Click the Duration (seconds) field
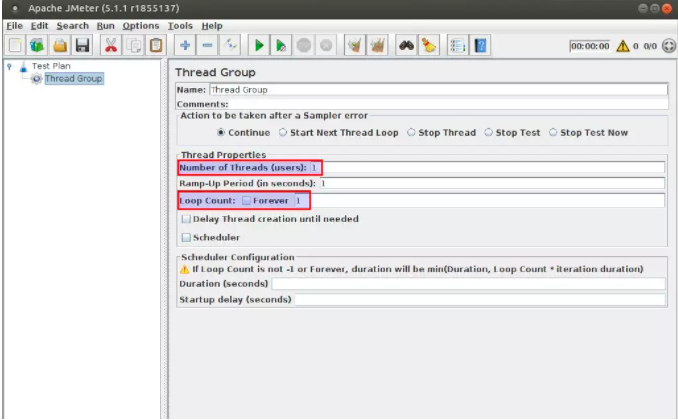Viewport: 678px width, 420px height. (468, 284)
